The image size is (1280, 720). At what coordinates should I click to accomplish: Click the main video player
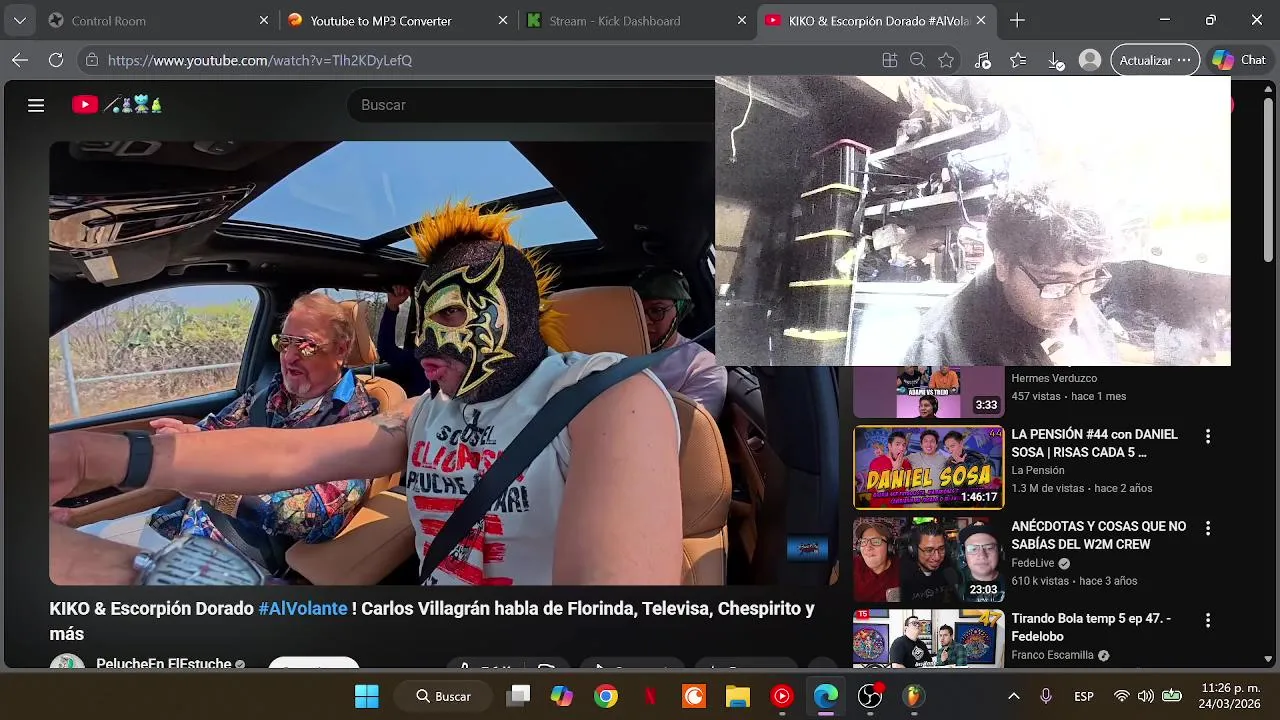(x=444, y=362)
